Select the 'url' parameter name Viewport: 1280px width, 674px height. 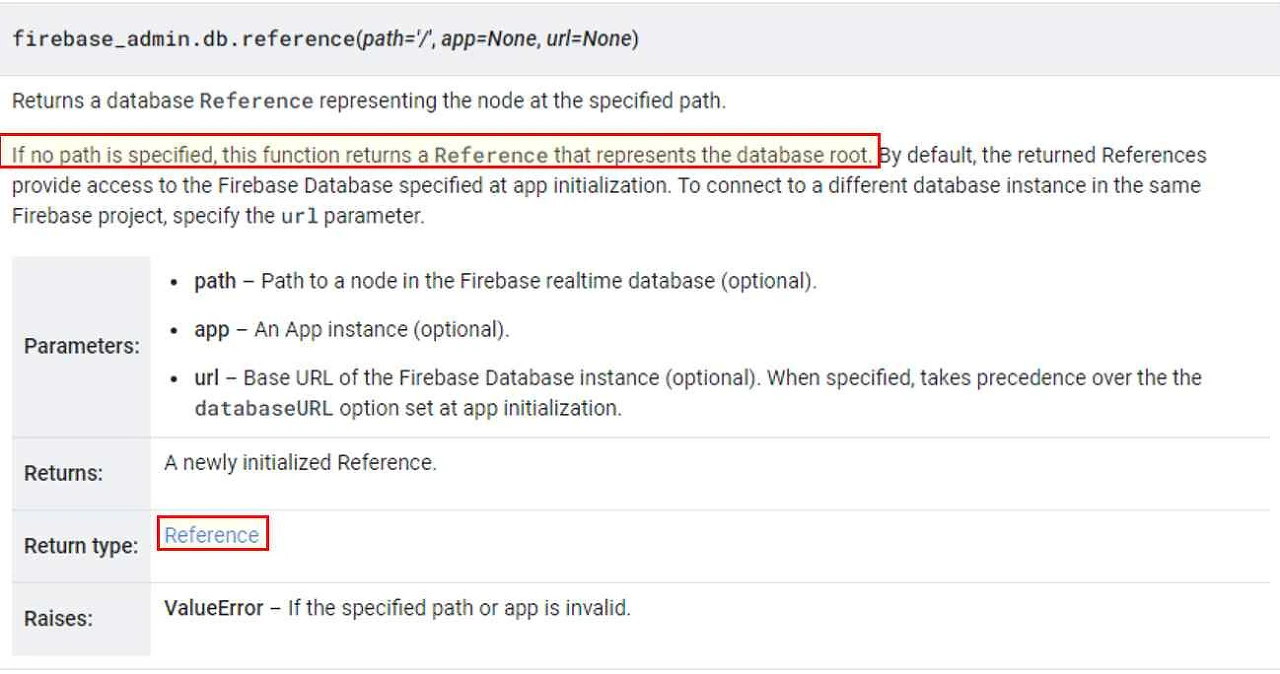tap(206, 378)
